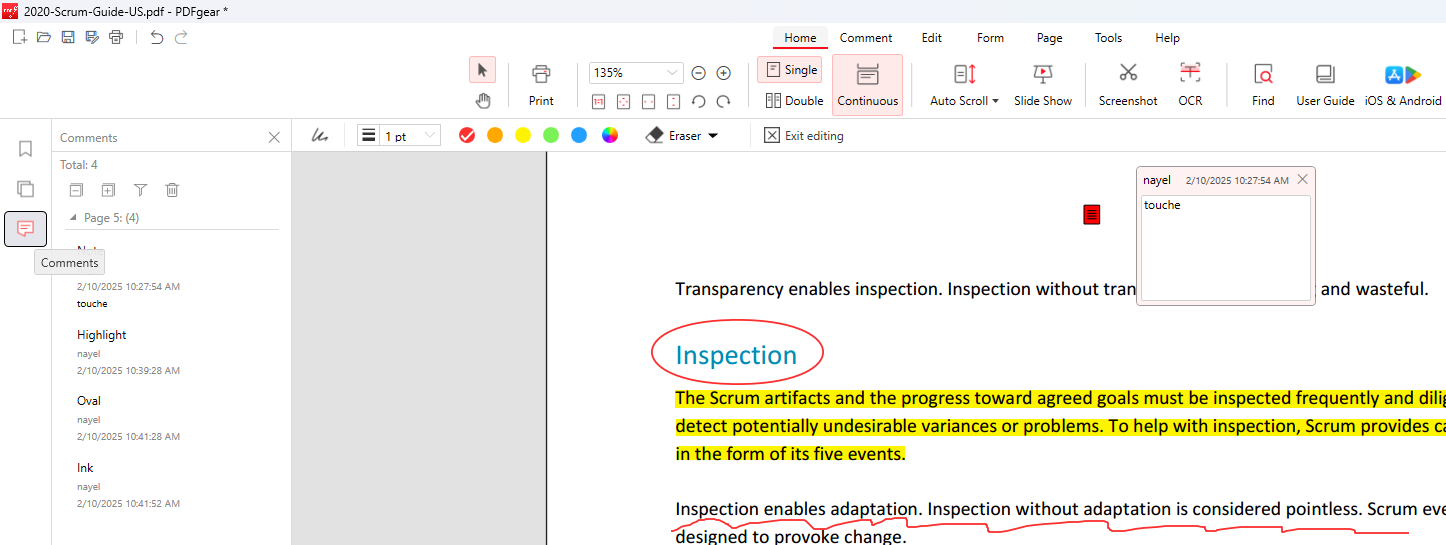
Task: Click Exit editing button
Action: (x=803, y=136)
